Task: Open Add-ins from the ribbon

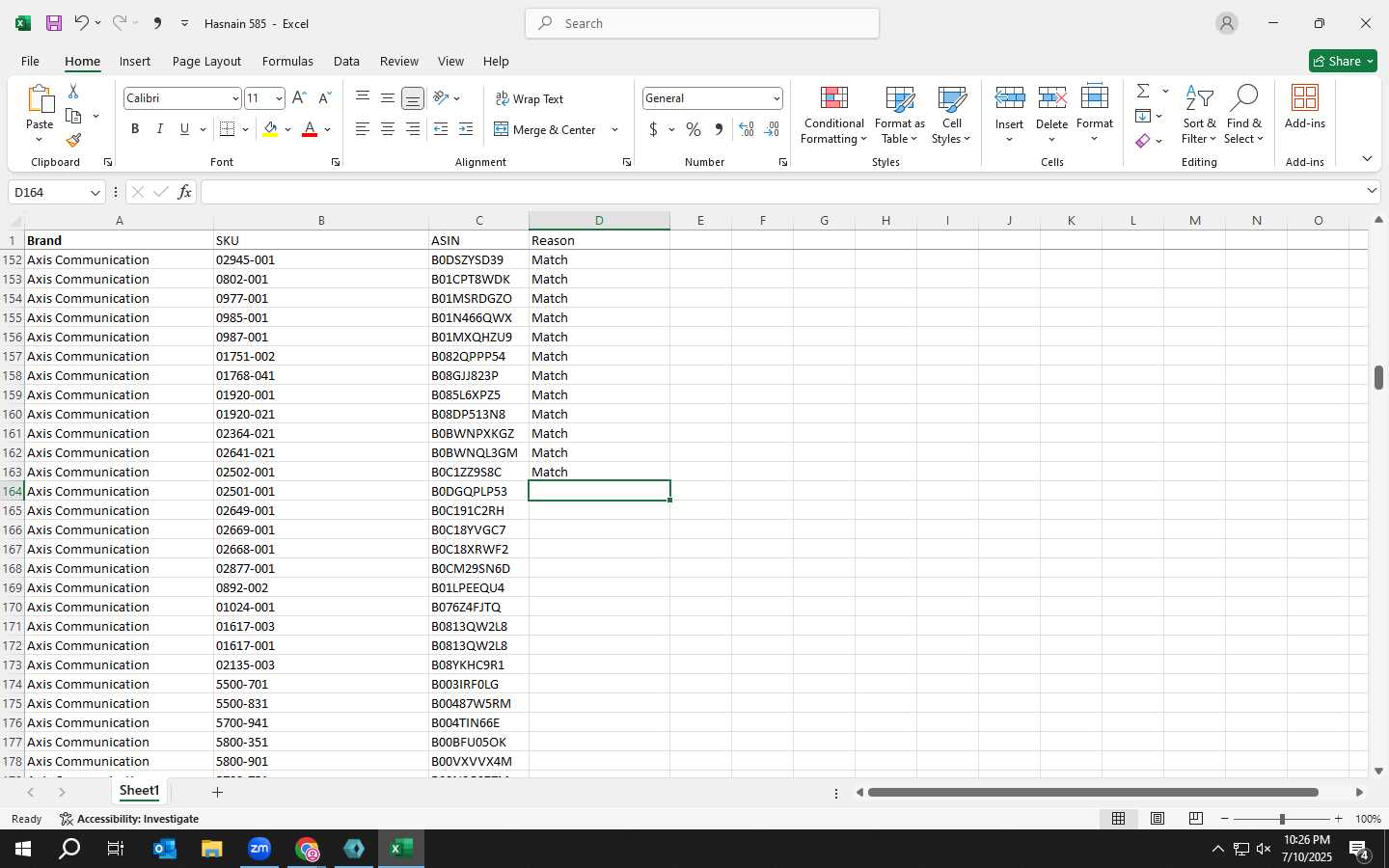Action: point(1305,106)
